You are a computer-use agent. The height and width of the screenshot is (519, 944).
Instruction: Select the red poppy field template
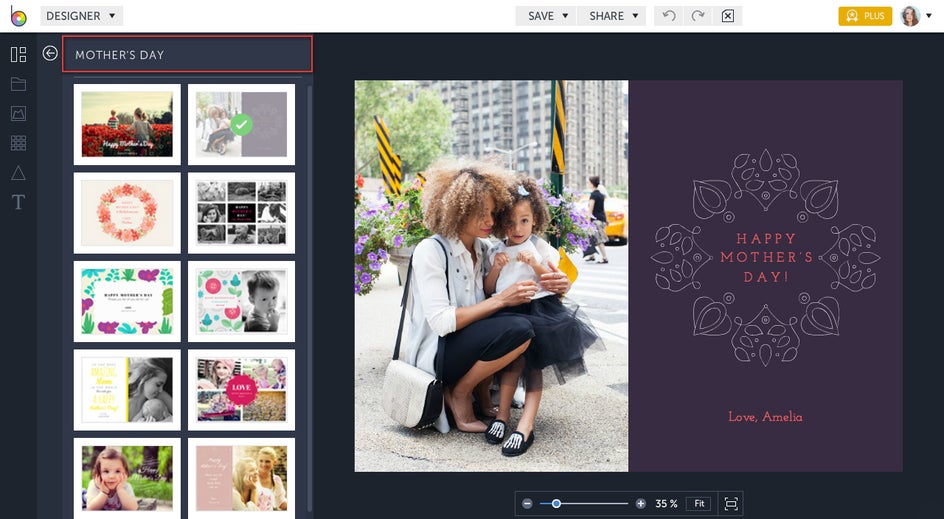(x=127, y=125)
